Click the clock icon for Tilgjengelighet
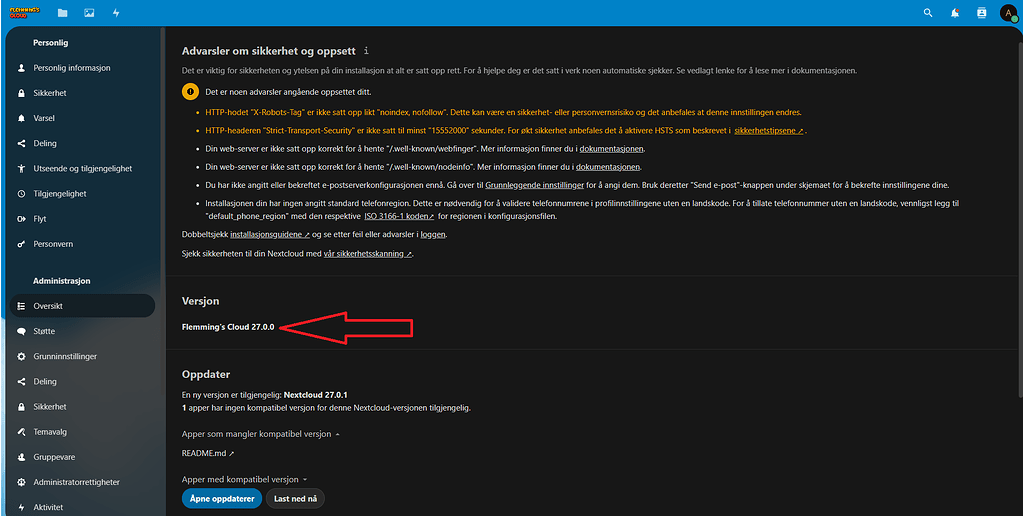Viewport: 1023px width, 516px height. pyautogui.click(x=21, y=194)
